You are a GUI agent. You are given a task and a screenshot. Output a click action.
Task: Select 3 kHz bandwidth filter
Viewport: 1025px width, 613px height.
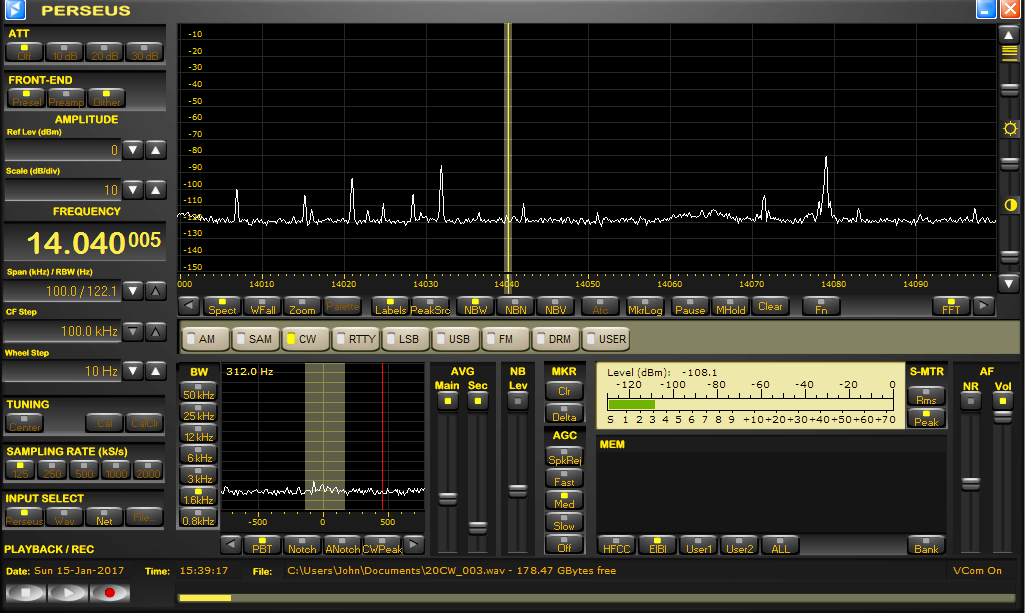point(198,475)
